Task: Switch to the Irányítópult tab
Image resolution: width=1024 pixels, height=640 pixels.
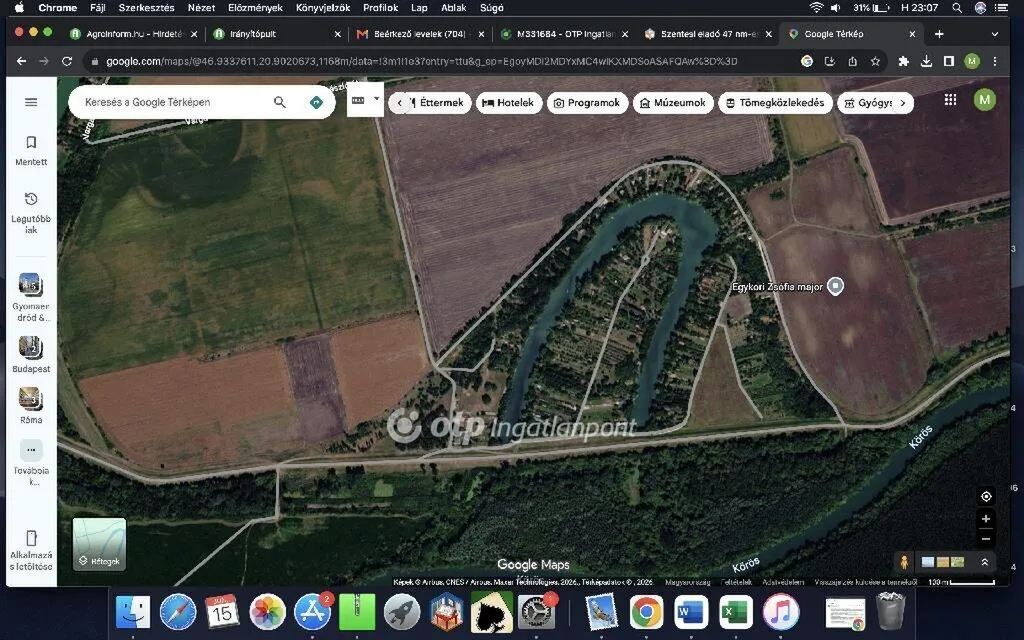Action: pos(276,34)
